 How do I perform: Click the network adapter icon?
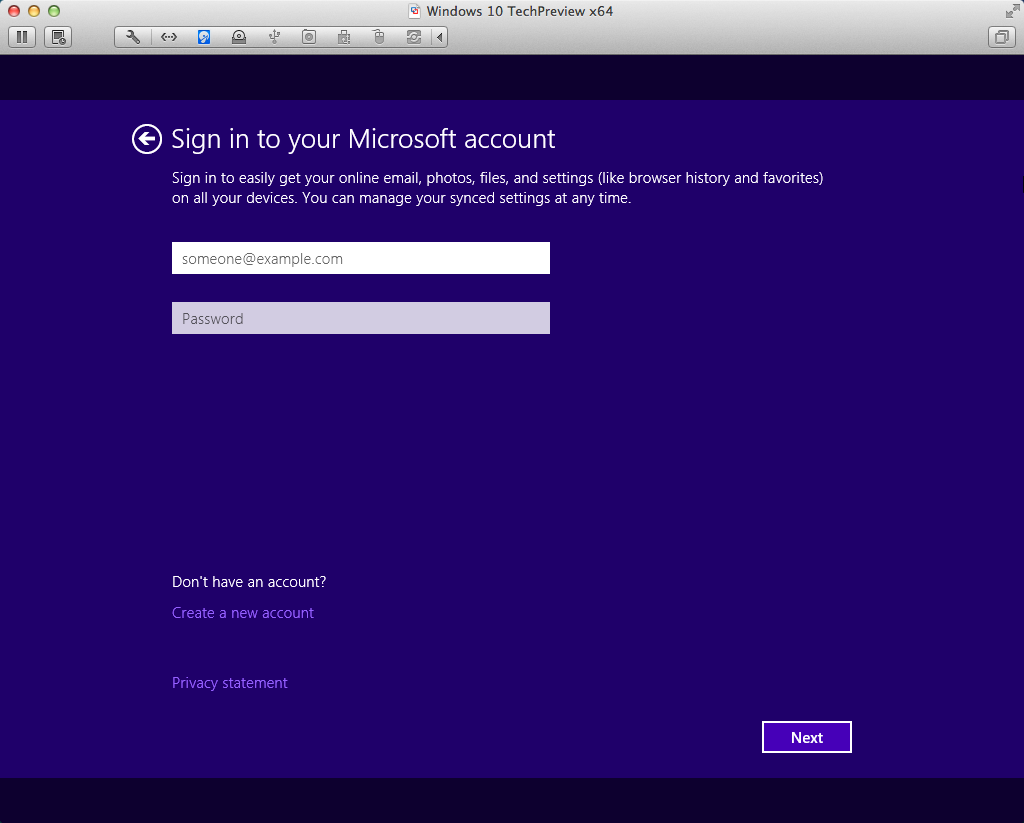click(168, 37)
